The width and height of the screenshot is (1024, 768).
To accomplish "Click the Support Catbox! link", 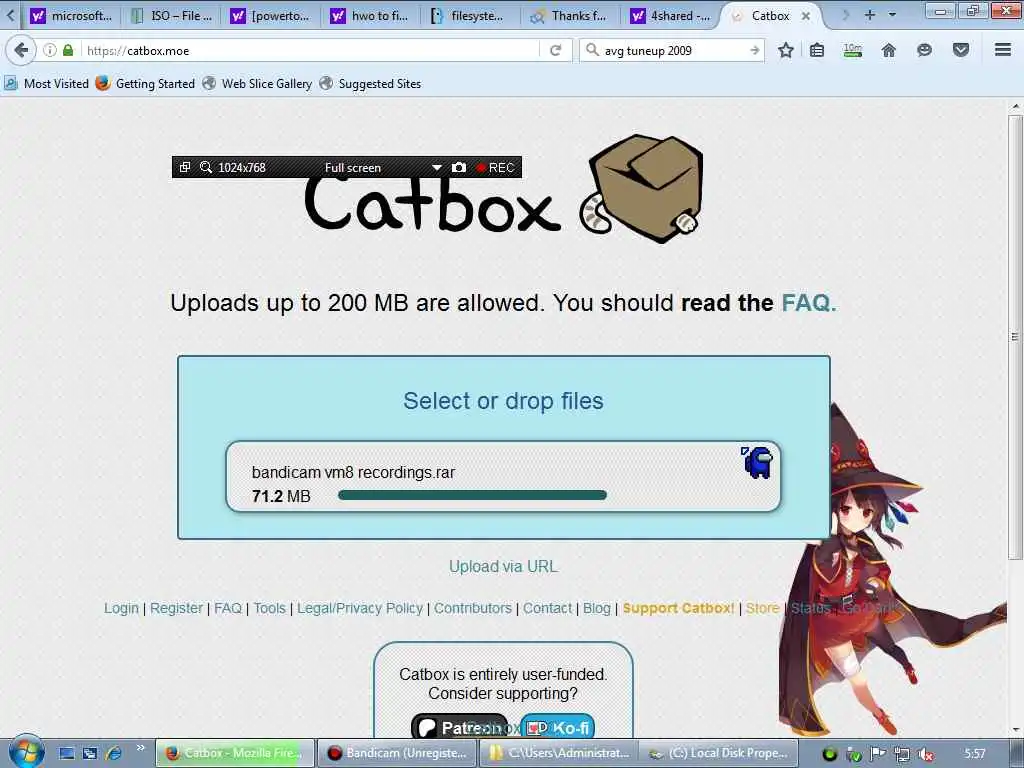I will click(679, 608).
